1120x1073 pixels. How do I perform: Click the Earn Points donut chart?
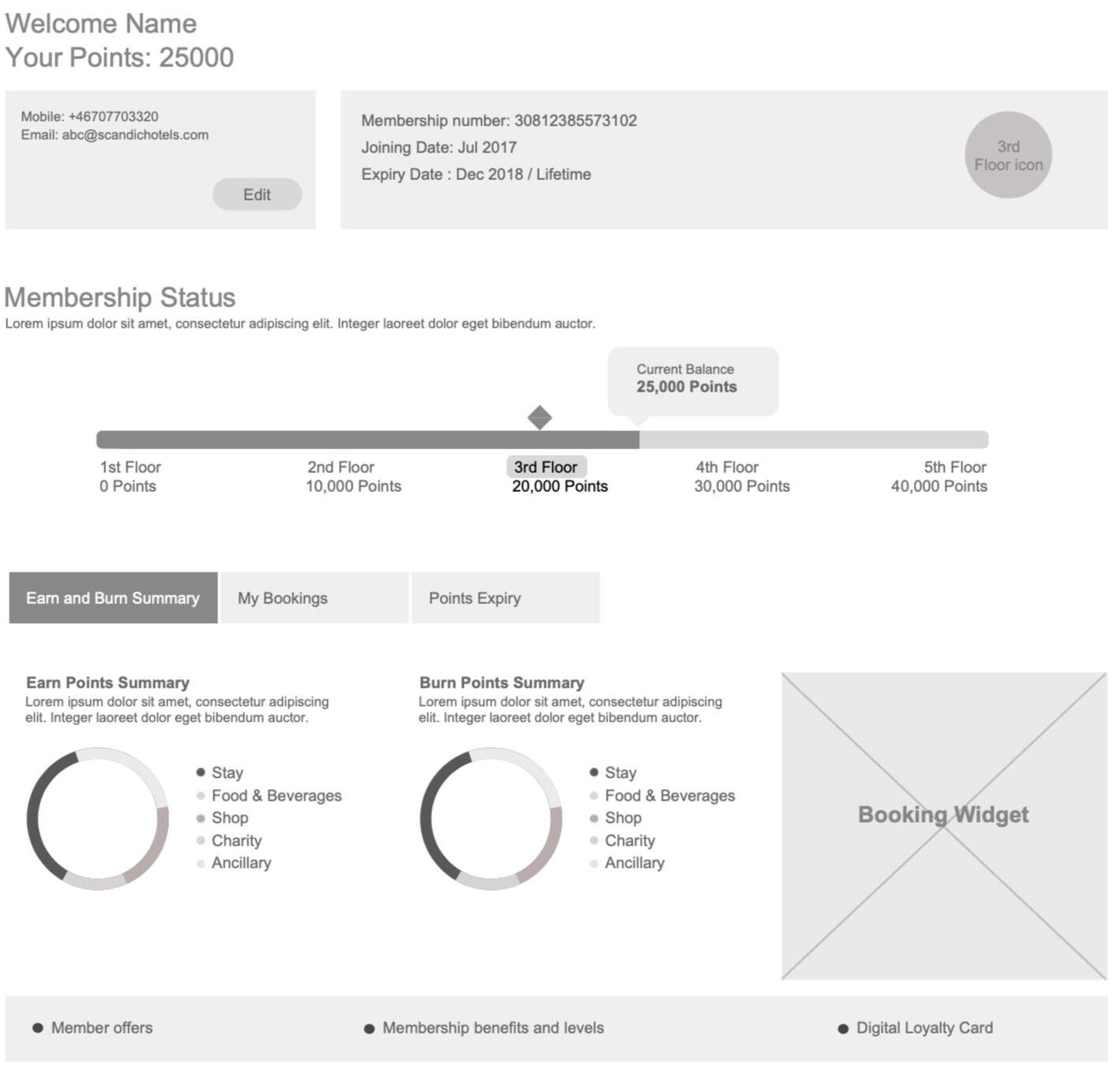(x=32, y=819)
